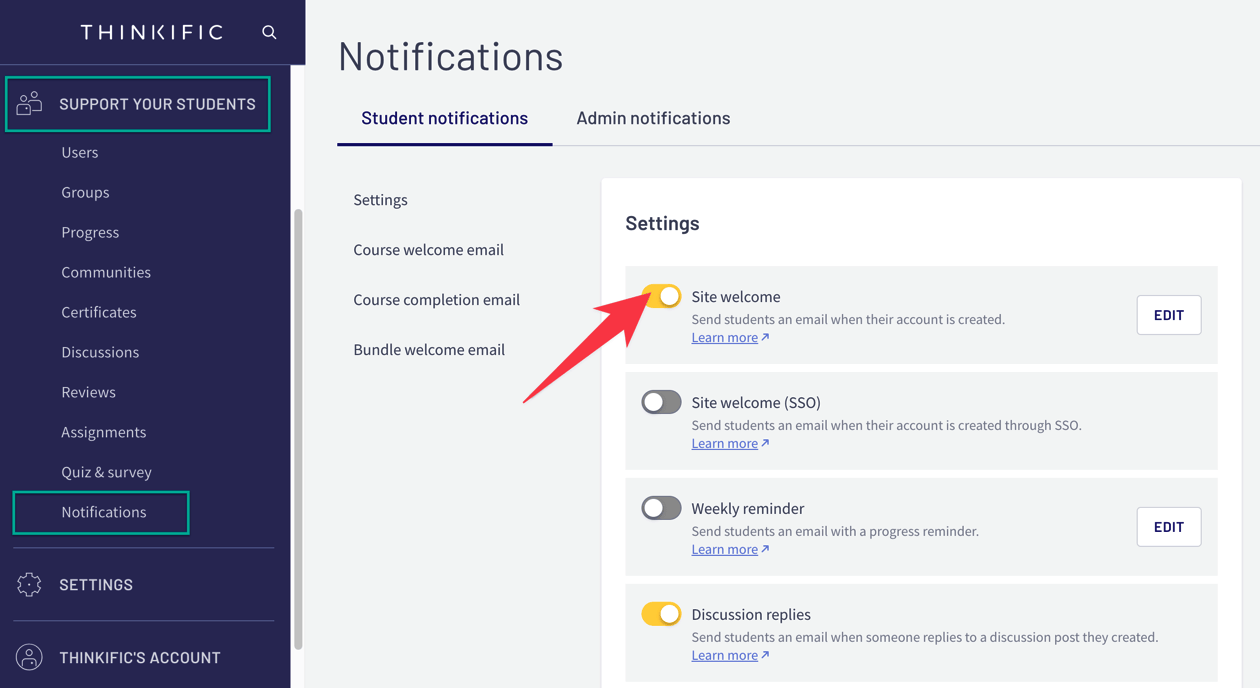Turn on the Weekly reminder toggle

pyautogui.click(x=661, y=508)
